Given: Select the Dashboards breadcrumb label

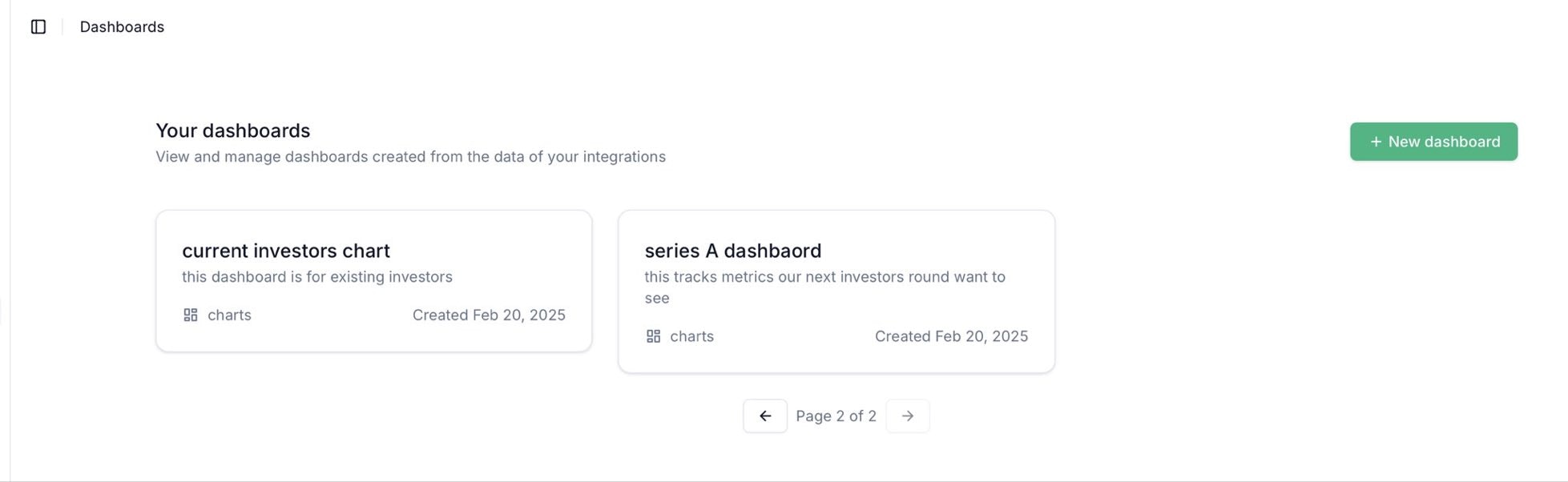Looking at the screenshot, I should (122, 26).
